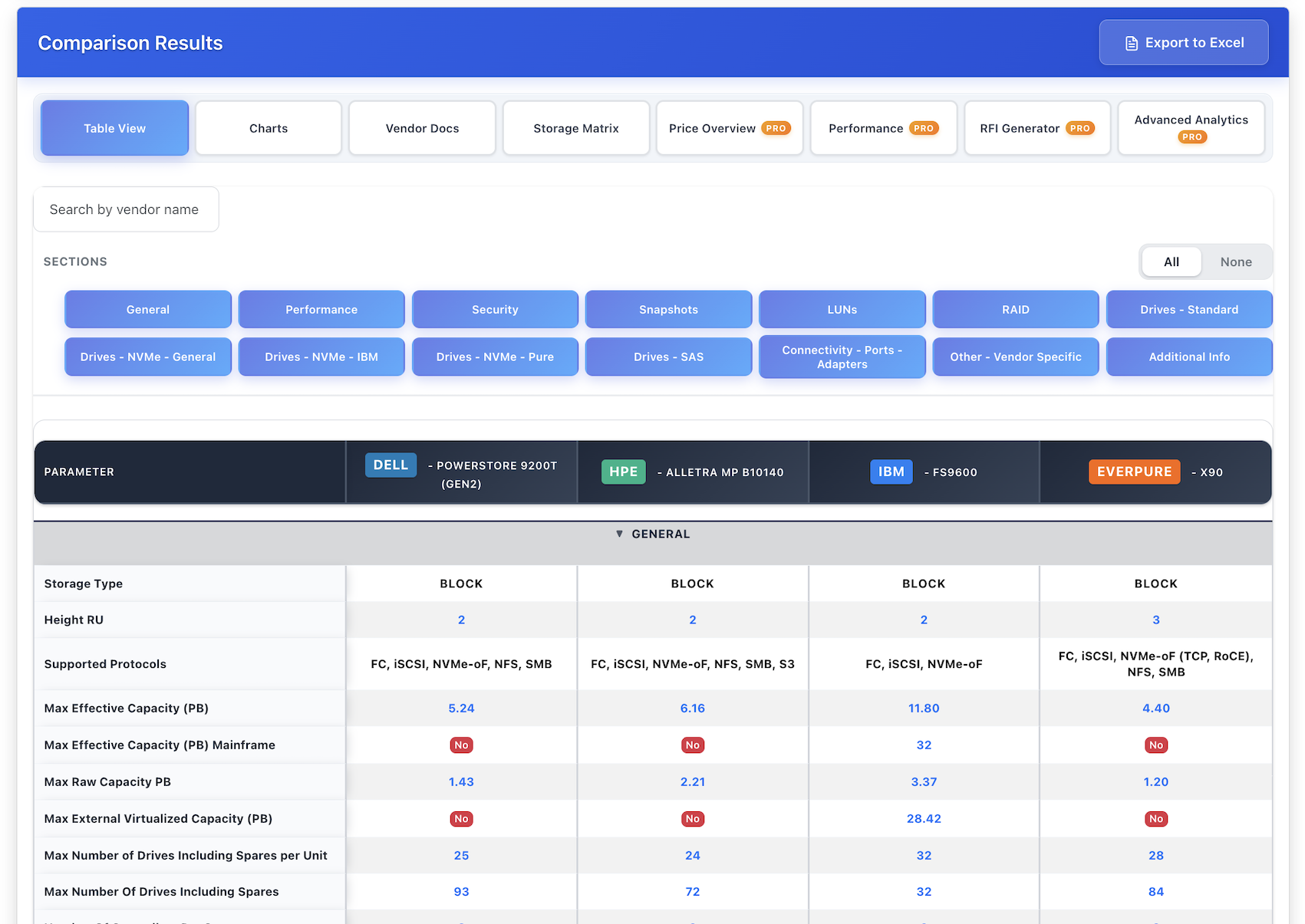Toggle the RAID section filter
Screen dimensions: 1305x924
1016,310
